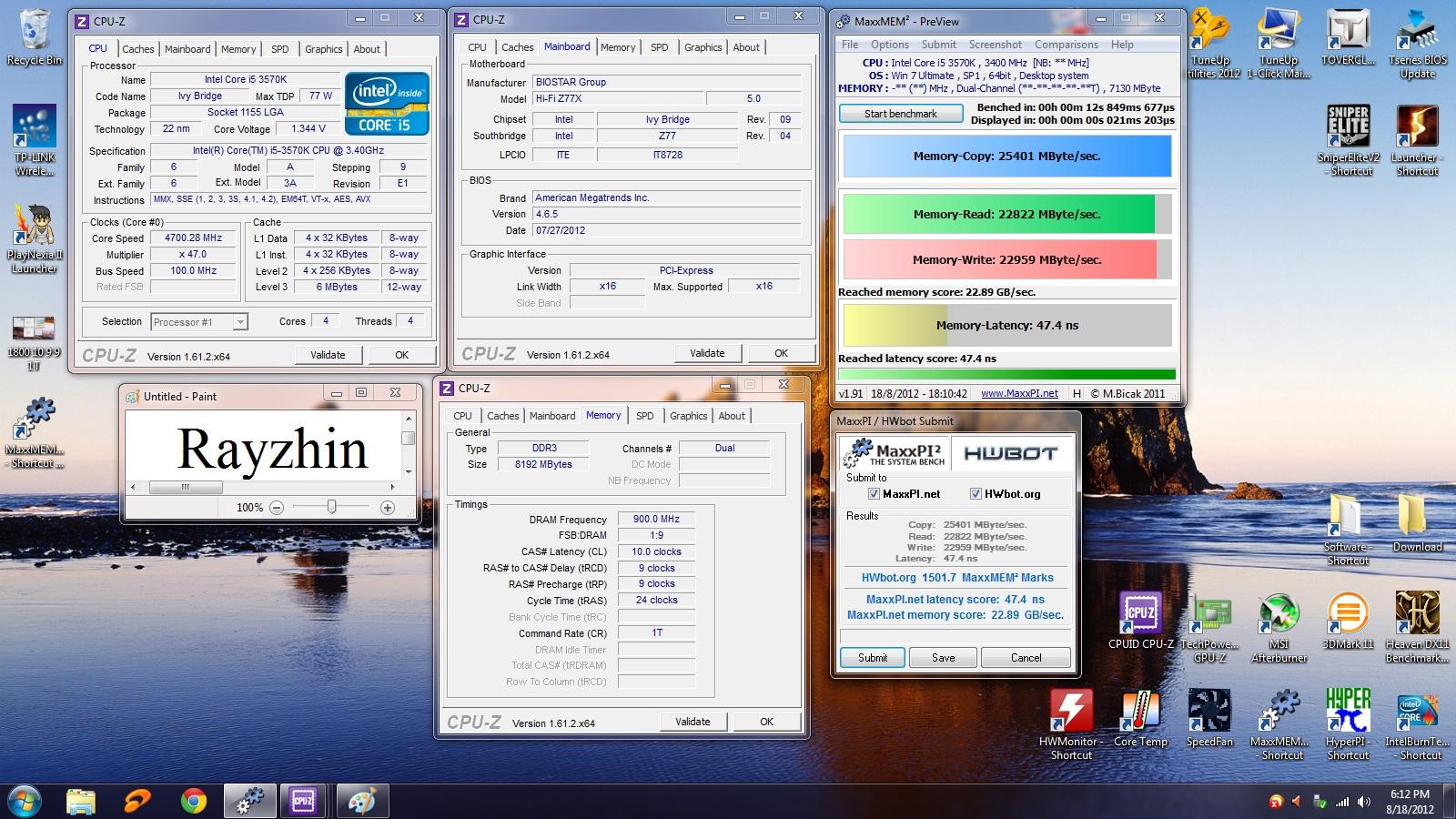The image size is (1456, 819).
Task: Click the taskbar clock showing 6:12 PM
Action: tap(1410, 802)
